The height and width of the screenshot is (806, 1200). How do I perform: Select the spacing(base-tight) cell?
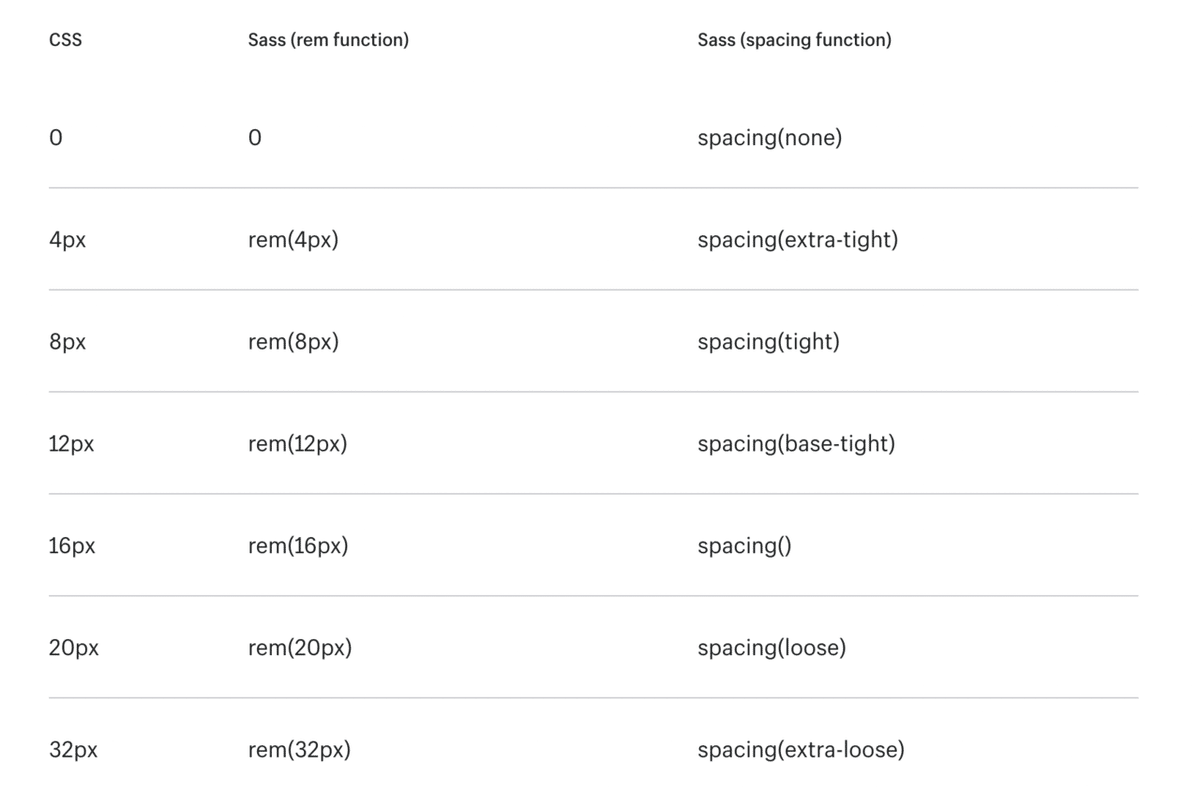(x=796, y=444)
